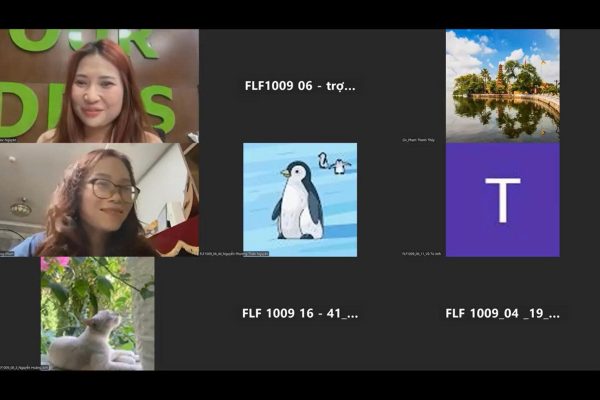Click the woman with glasses video tile

click(x=99, y=200)
